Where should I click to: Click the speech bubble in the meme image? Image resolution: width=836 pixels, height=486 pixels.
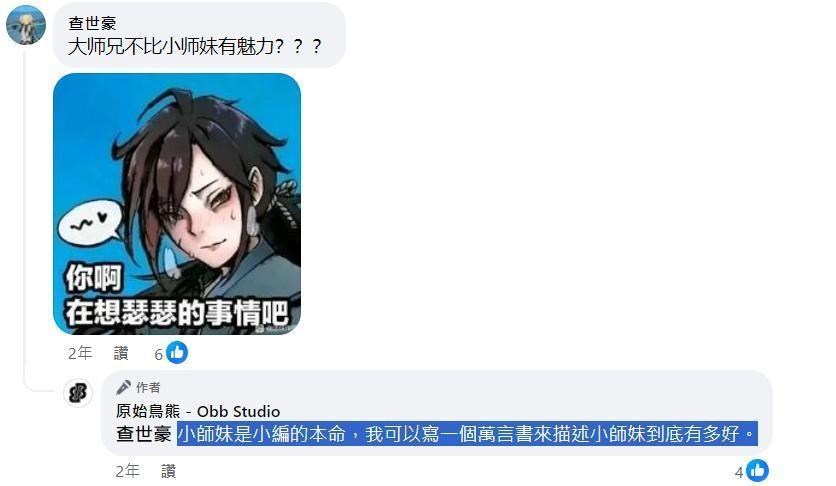90,224
